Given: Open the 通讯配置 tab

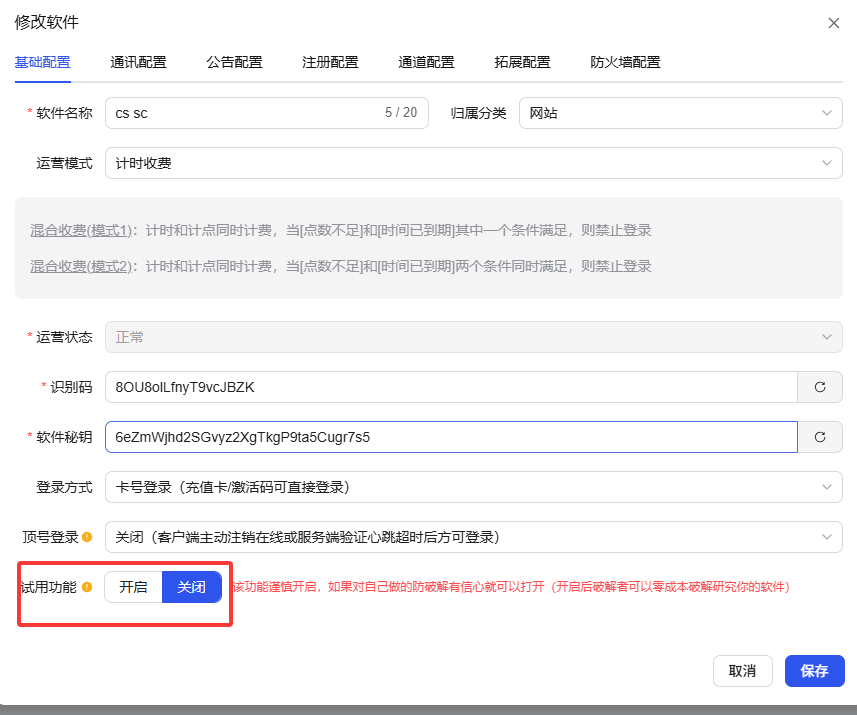Looking at the screenshot, I should pyautogui.click(x=138, y=62).
